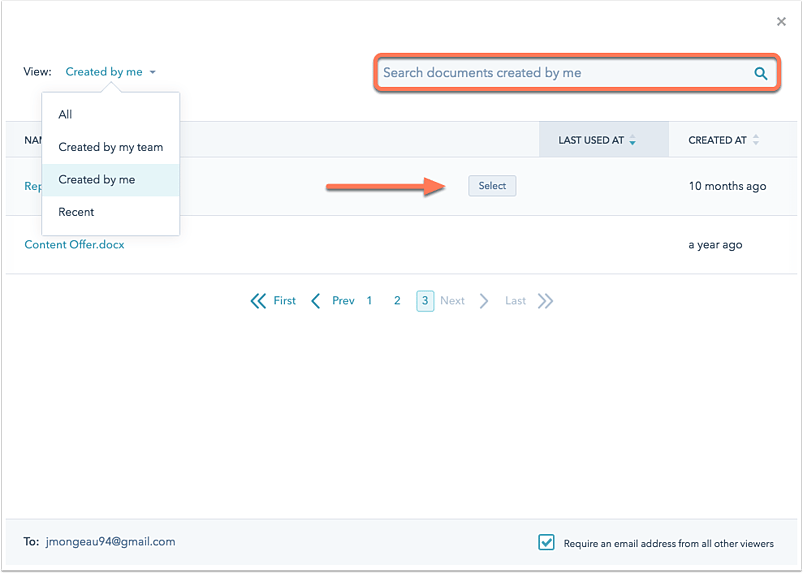Close the document picker dialog
The width and height of the screenshot is (803, 573).
[x=781, y=22]
